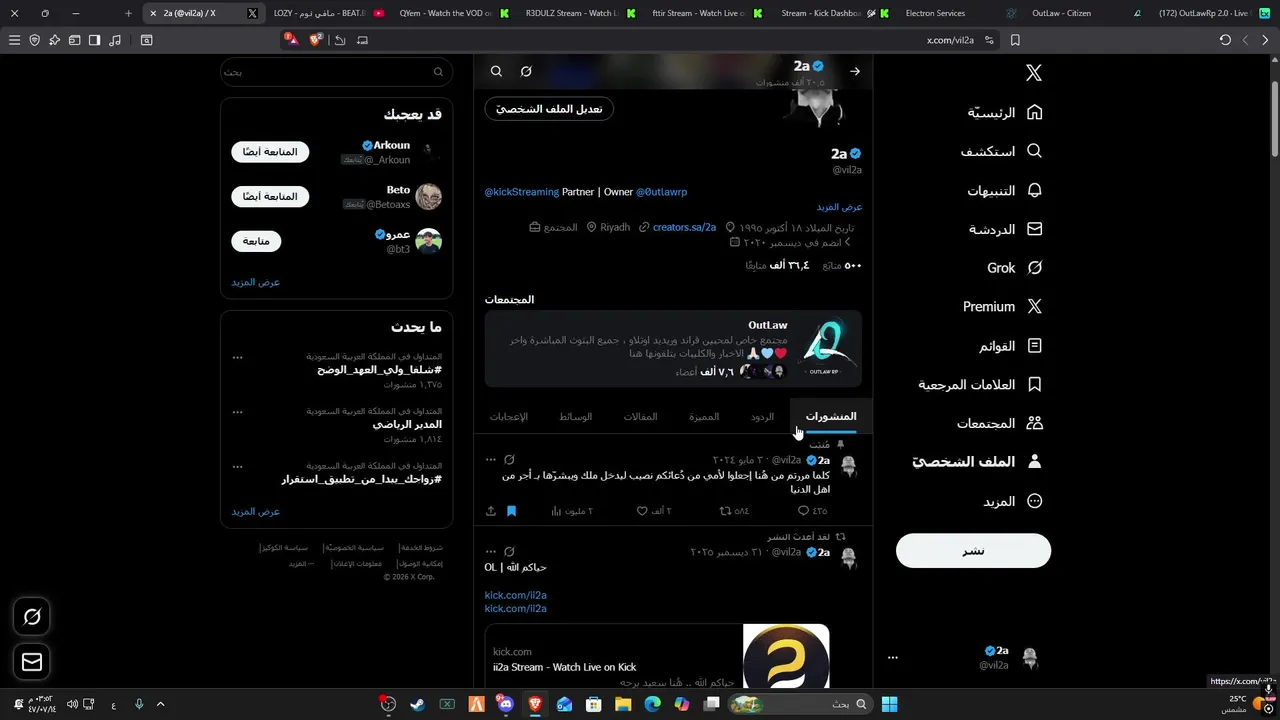The image size is (1280, 720).
Task: Open floating Grok button at bottom left
Action: click(32, 617)
